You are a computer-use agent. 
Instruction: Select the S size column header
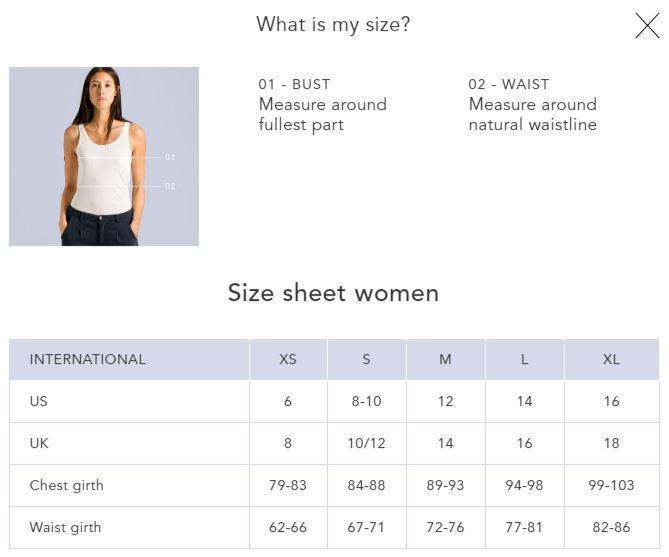click(x=366, y=359)
